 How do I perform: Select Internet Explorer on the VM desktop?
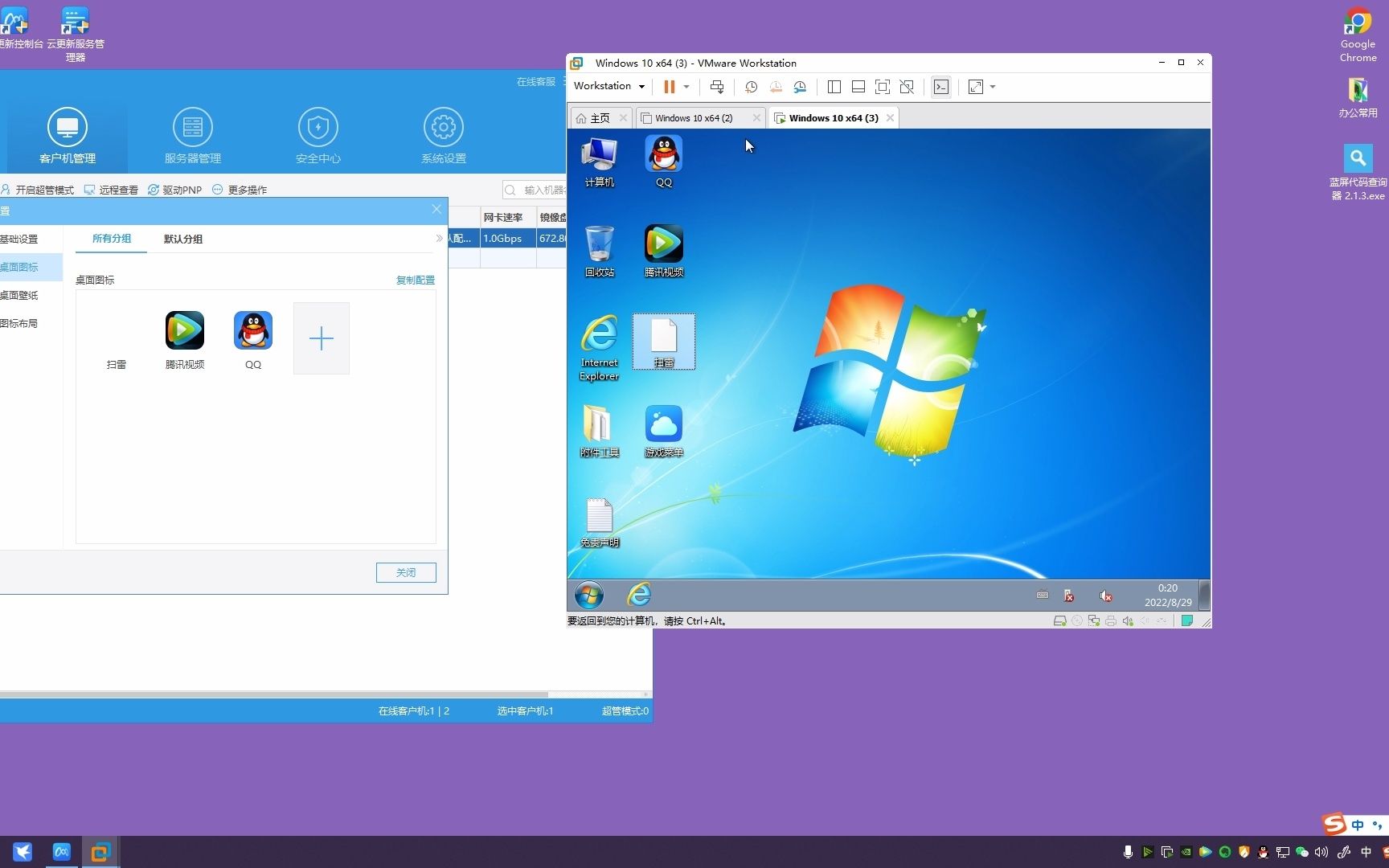tap(600, 348)
